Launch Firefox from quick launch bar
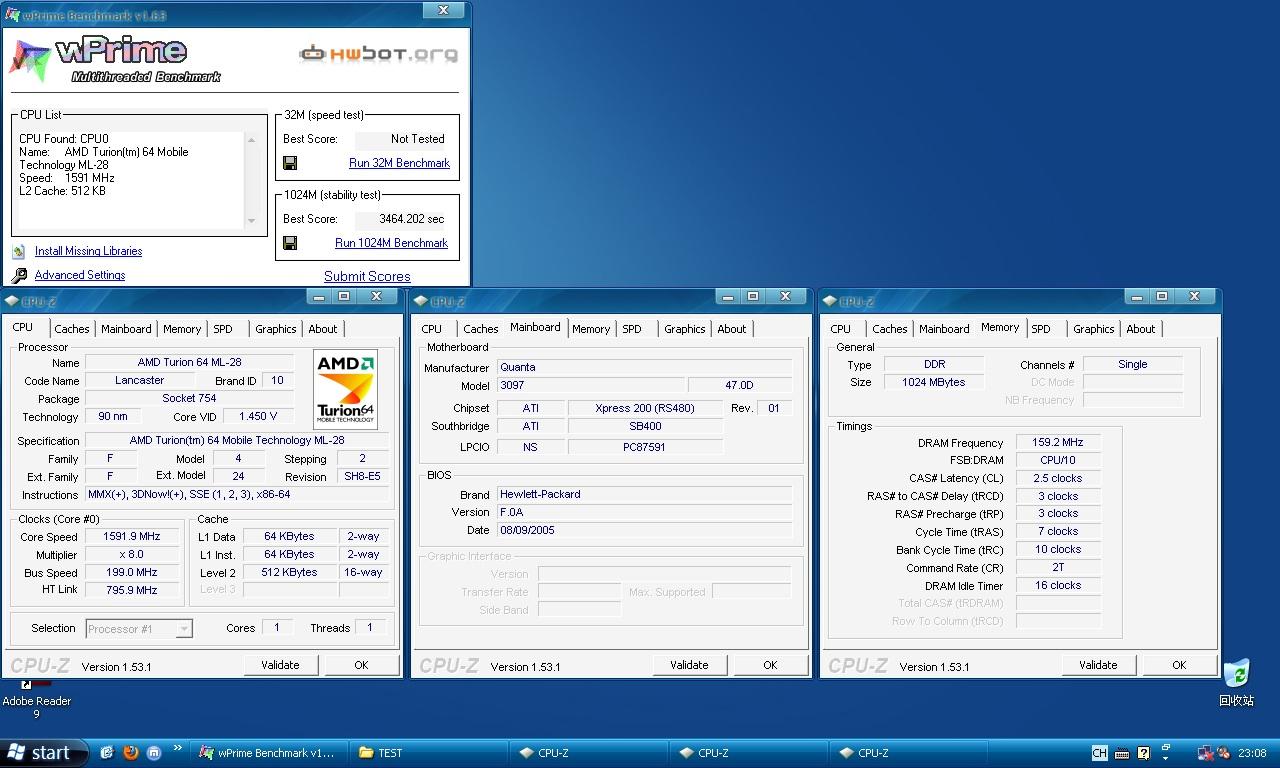 pyautogui.click(x=131, y=753)
